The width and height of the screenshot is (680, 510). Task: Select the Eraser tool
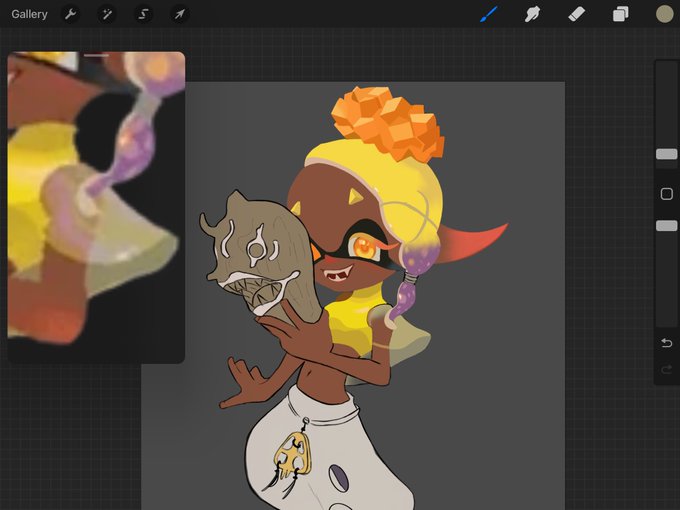[x=576, y=14]
